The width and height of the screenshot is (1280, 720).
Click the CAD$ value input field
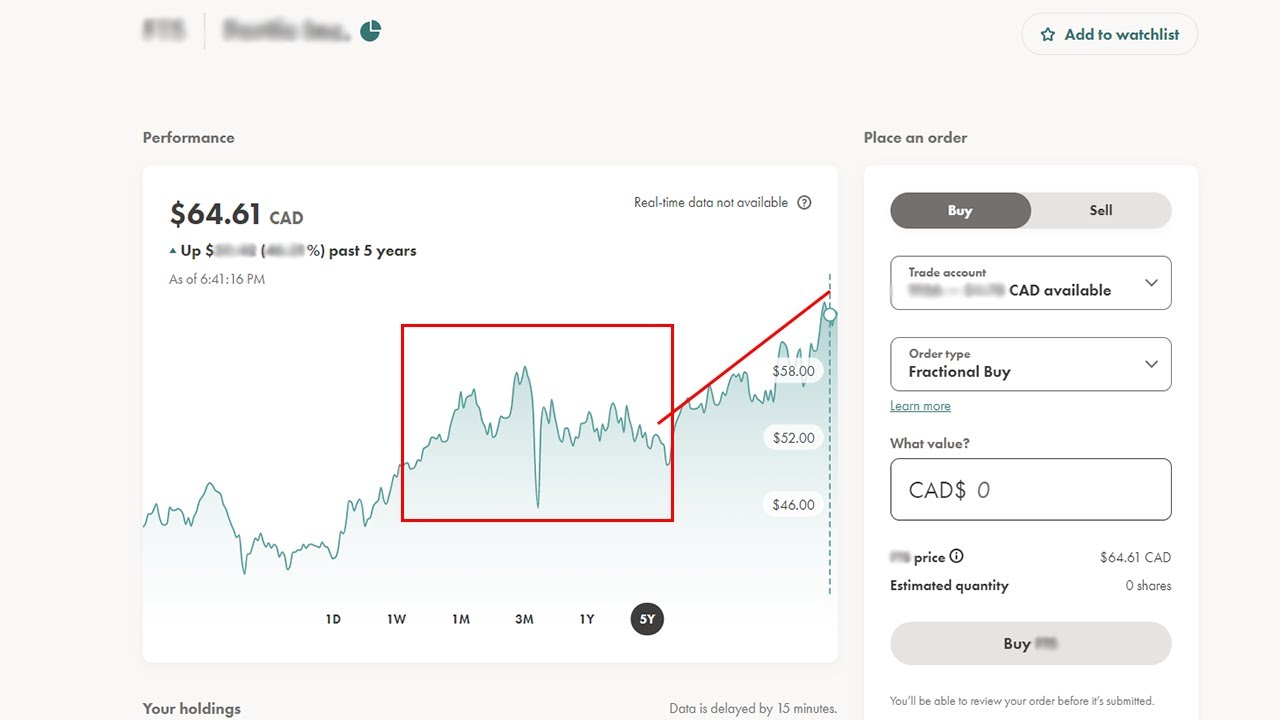pos(1030,490)
